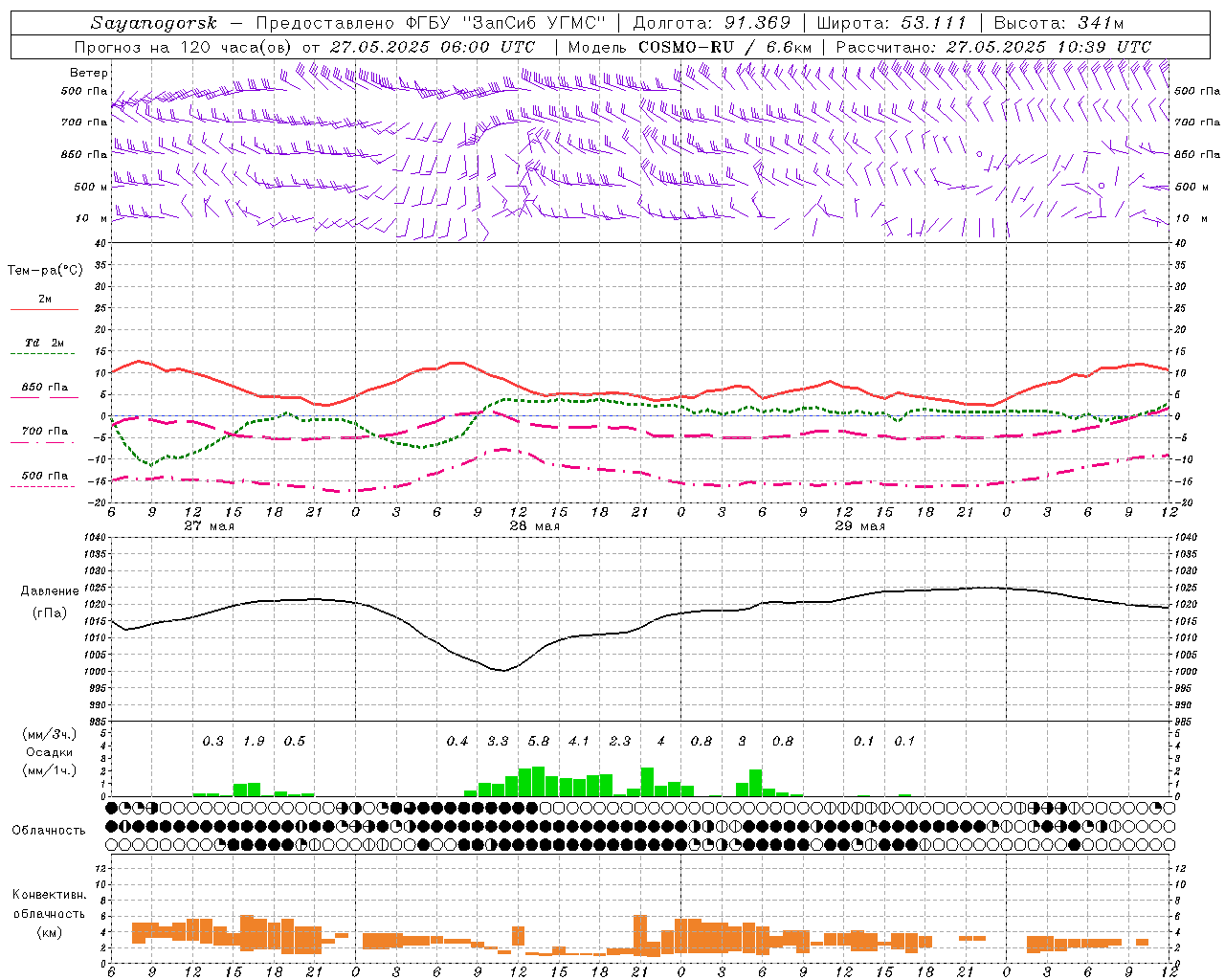1225x980 pixels.
Task: Click the precipitation value '0.4'
Action: pyautogui.click(x=457, y=741)
